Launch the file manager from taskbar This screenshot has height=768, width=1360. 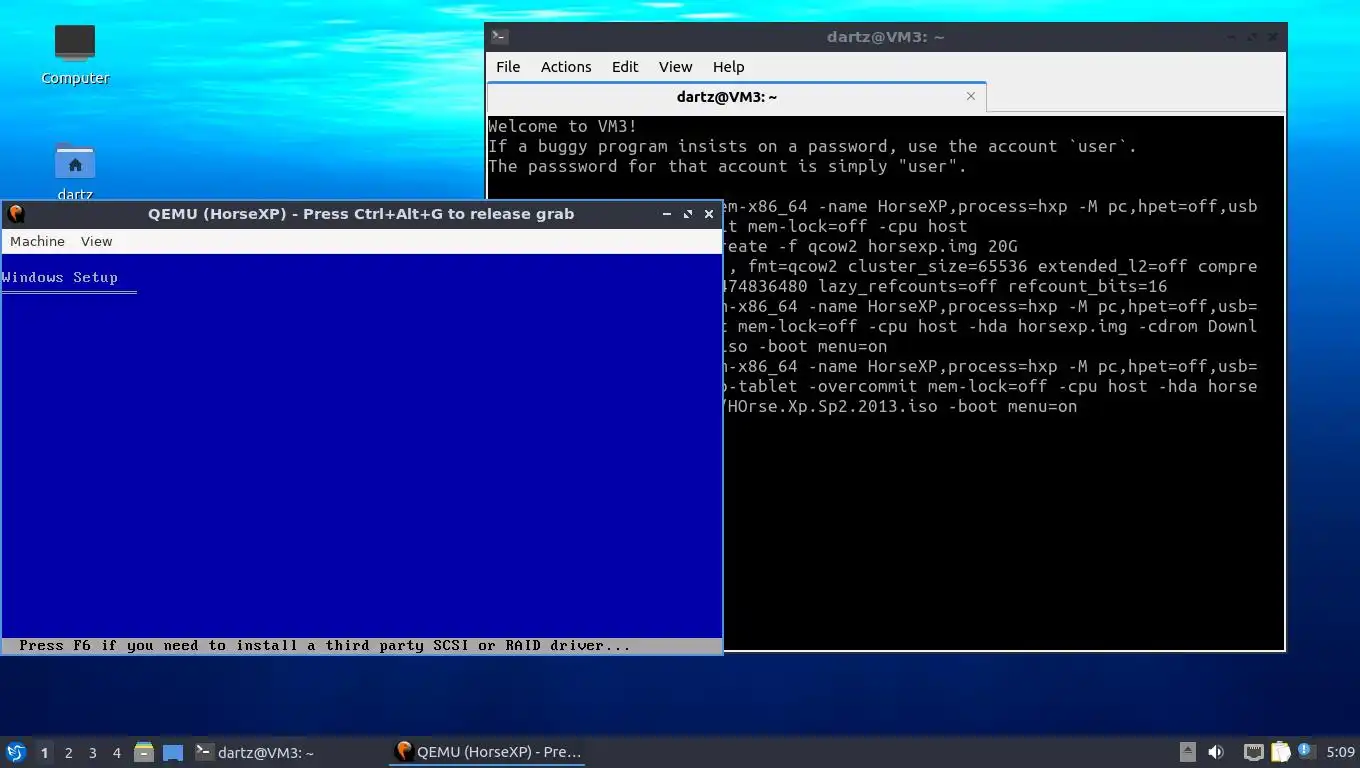point(144,752)
